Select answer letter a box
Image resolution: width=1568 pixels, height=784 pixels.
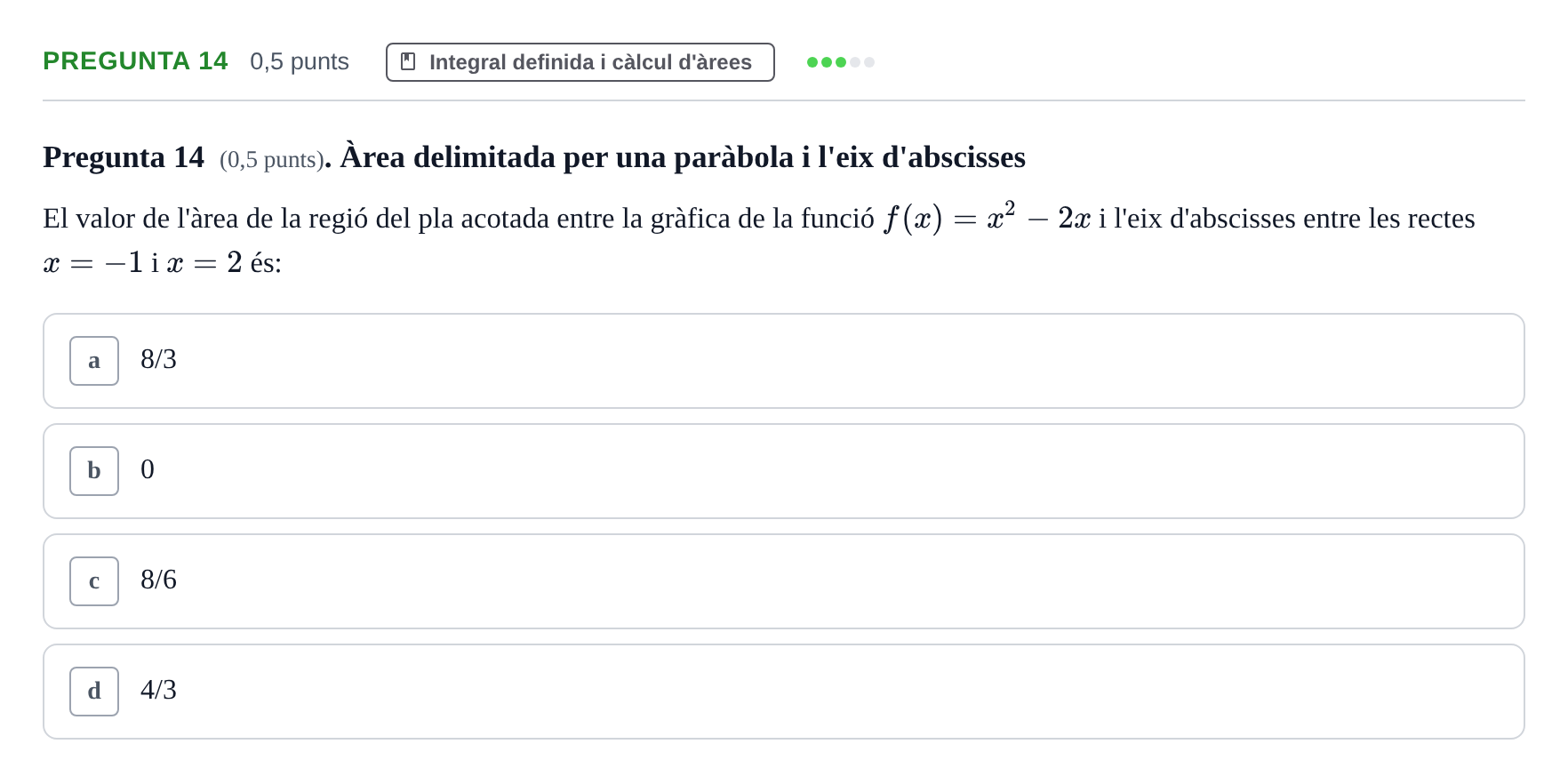pyautogui.click(x=94, y=361)
